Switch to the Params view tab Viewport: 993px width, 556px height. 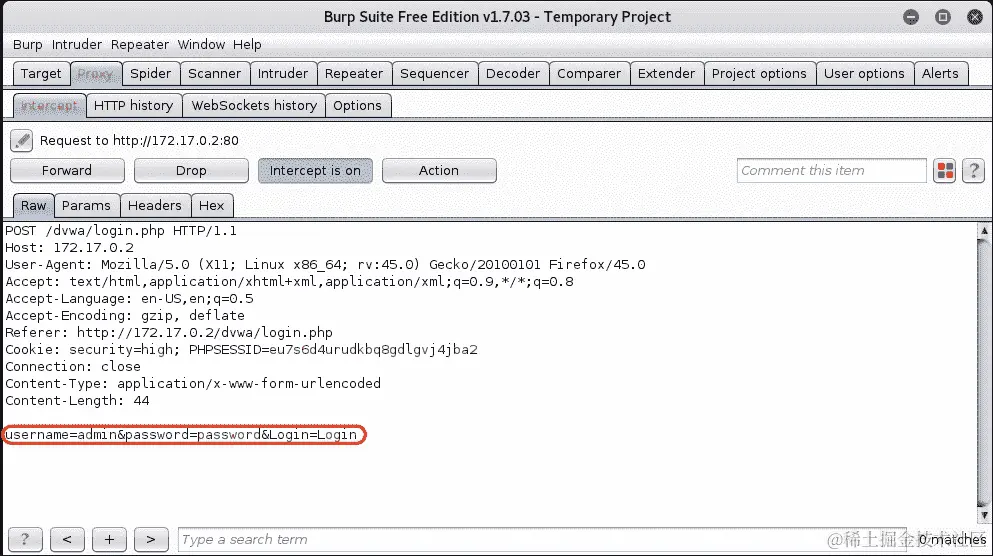[x=86, y=206]
